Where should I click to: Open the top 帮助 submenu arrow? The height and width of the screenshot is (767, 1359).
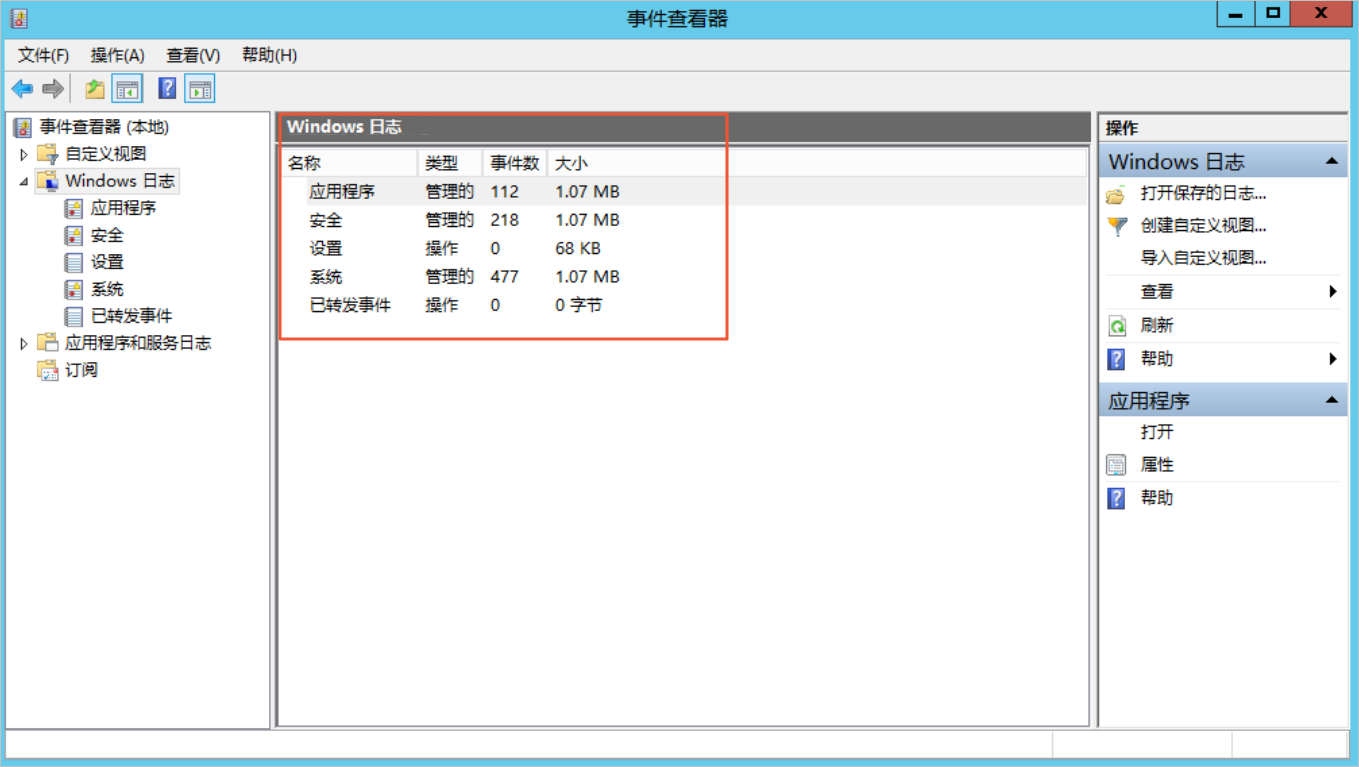coord(1333,358)
